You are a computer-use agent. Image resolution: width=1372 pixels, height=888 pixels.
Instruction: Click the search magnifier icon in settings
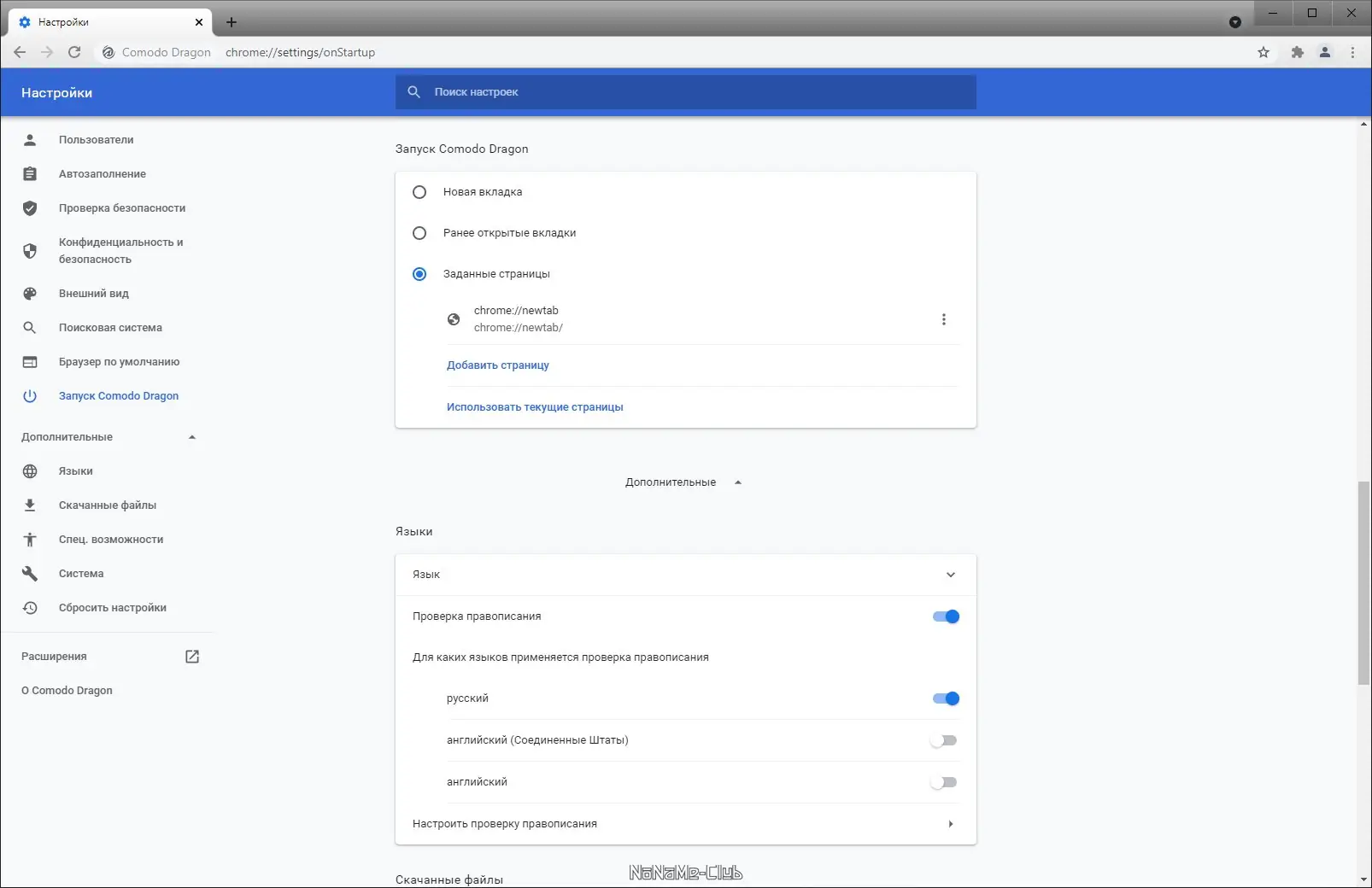click(414, 92)
